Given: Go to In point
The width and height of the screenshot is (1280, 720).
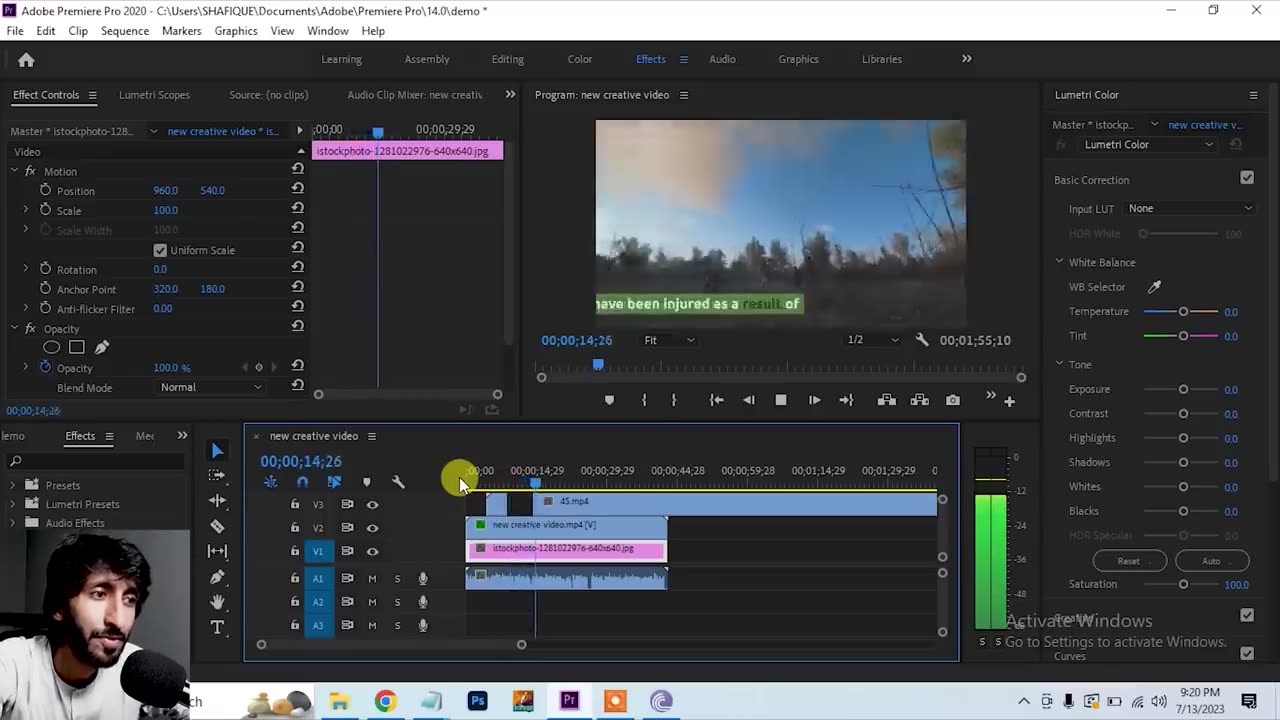Looking at the screenshot, I should (716, 400).
